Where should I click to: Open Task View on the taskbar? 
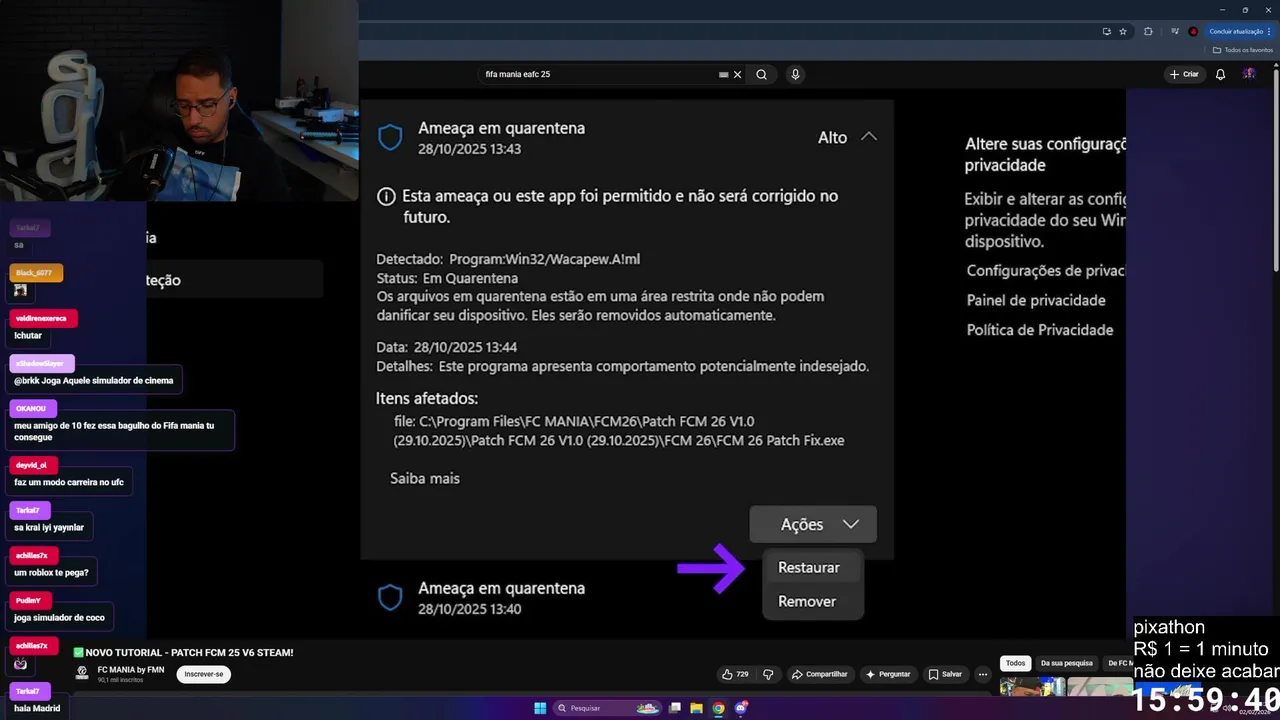coord(675,708)
